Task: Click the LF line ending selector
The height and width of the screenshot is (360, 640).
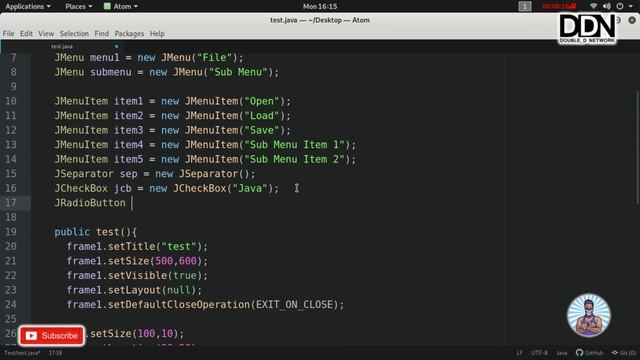Action: 519,353
